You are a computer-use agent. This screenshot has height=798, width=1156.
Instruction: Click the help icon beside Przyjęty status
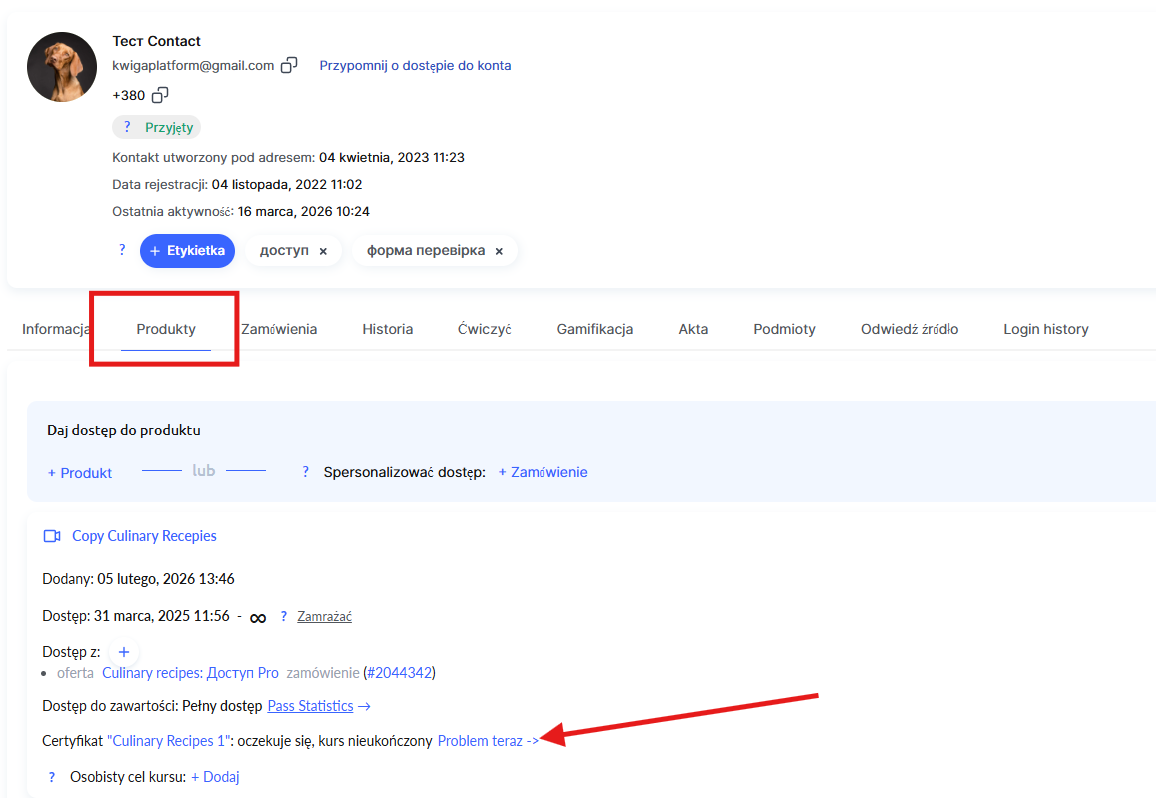[x=127, y=127]
